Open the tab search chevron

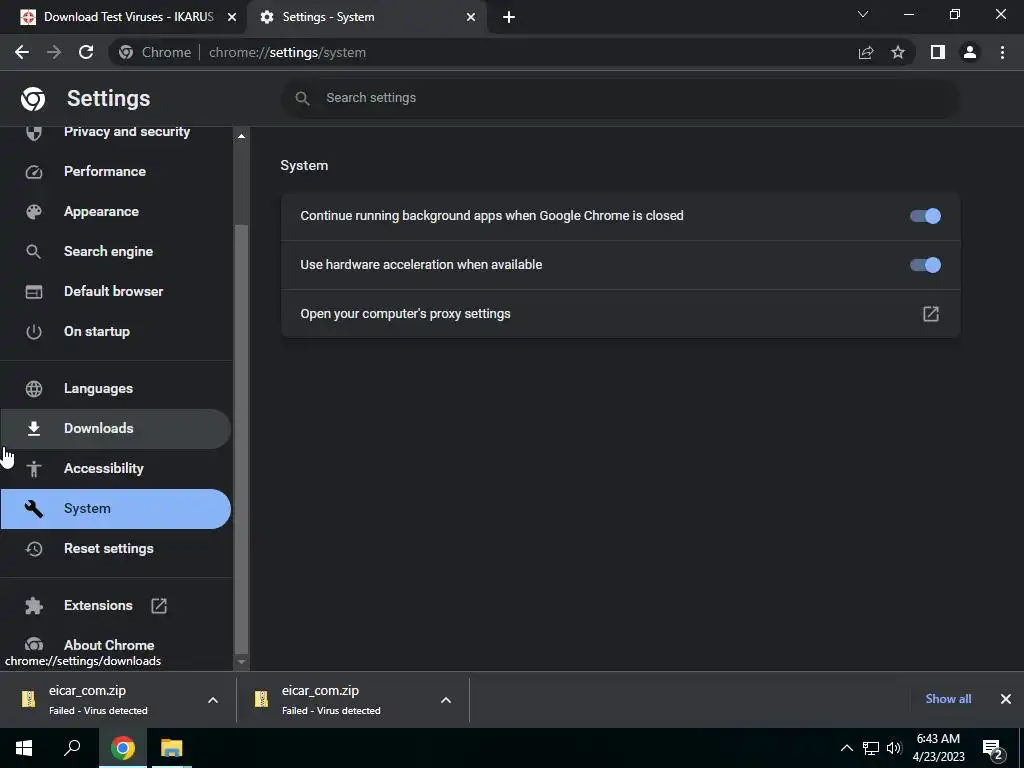pyautogui.click(x=863, y=14)
